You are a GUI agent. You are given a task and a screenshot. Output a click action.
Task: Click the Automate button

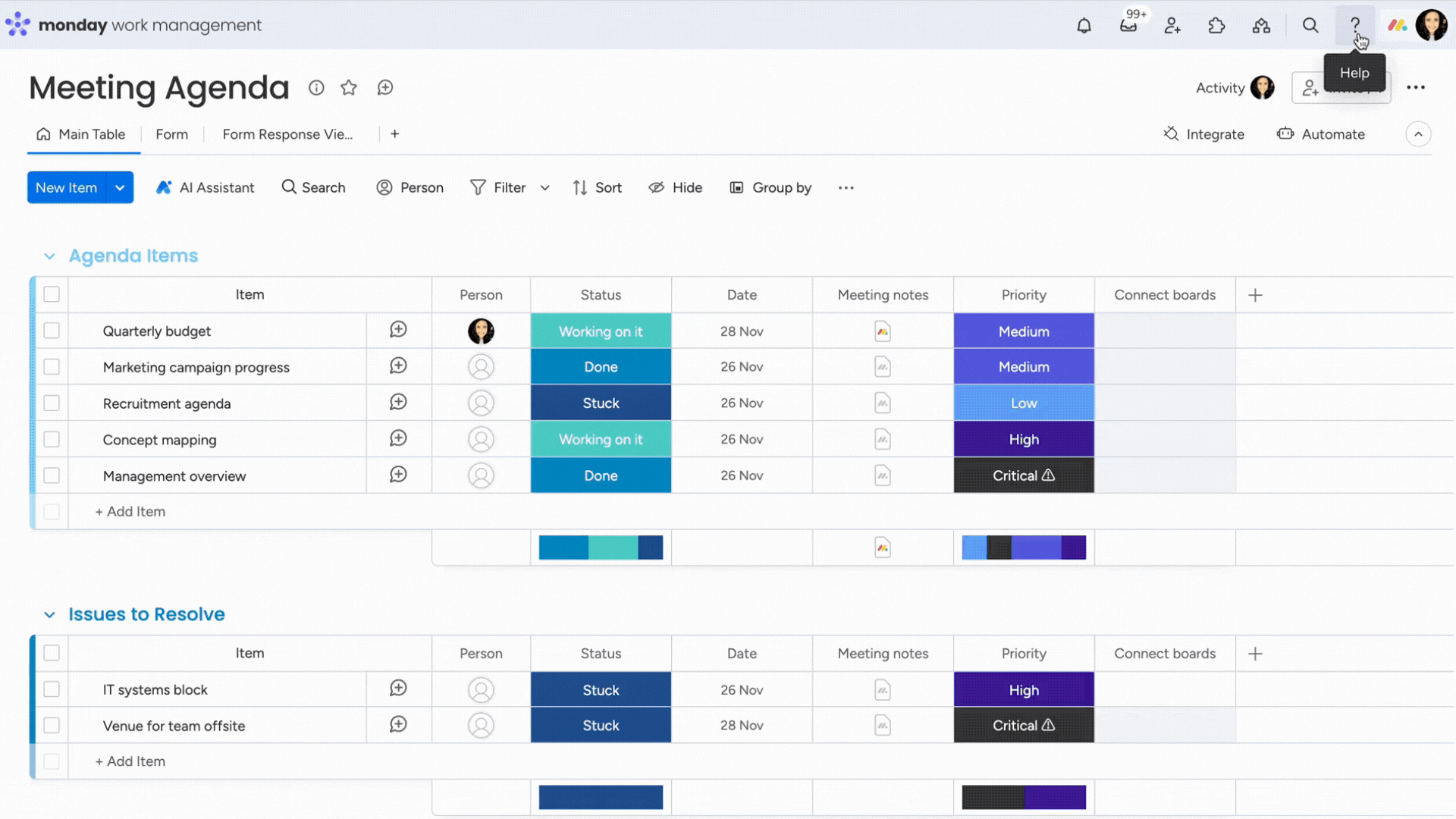coord(1322,134)
